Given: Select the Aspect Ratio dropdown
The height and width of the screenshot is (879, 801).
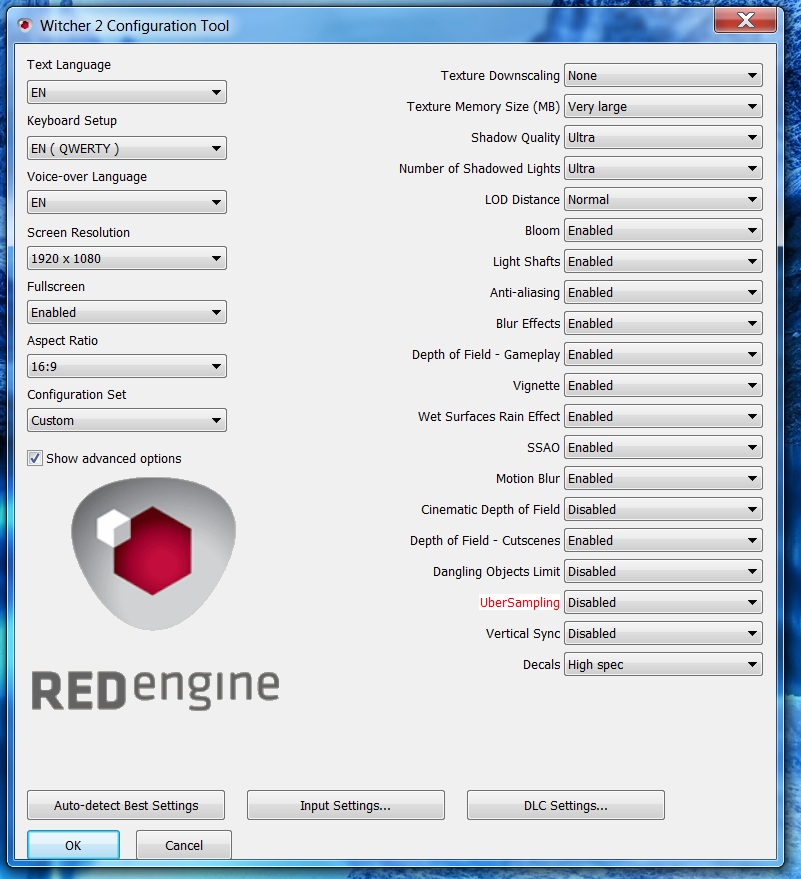Looking at the screenshot, I should (127, 367).
